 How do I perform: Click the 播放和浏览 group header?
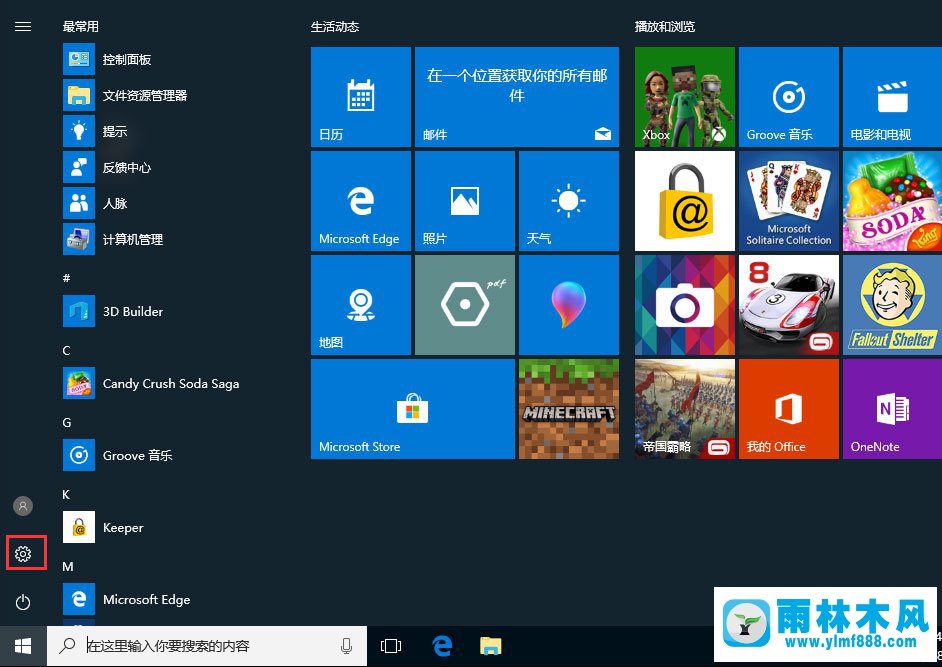click(664, 26)
